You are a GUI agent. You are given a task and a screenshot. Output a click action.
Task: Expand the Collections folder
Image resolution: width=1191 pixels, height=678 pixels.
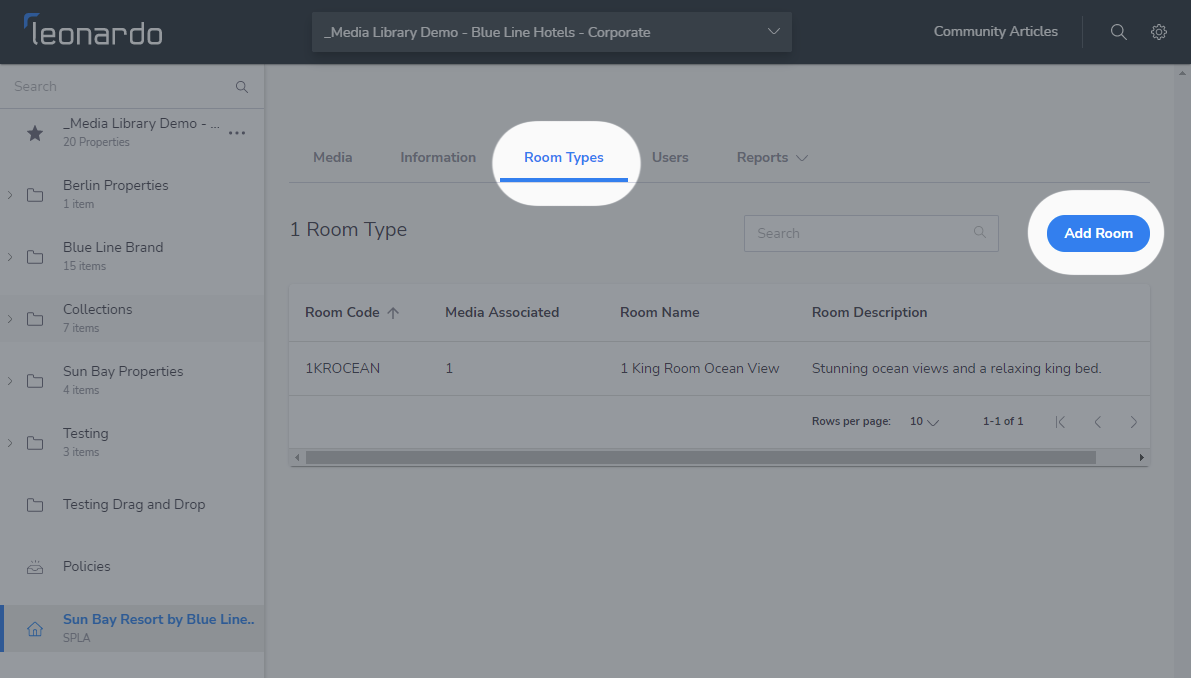coord(10,319)
